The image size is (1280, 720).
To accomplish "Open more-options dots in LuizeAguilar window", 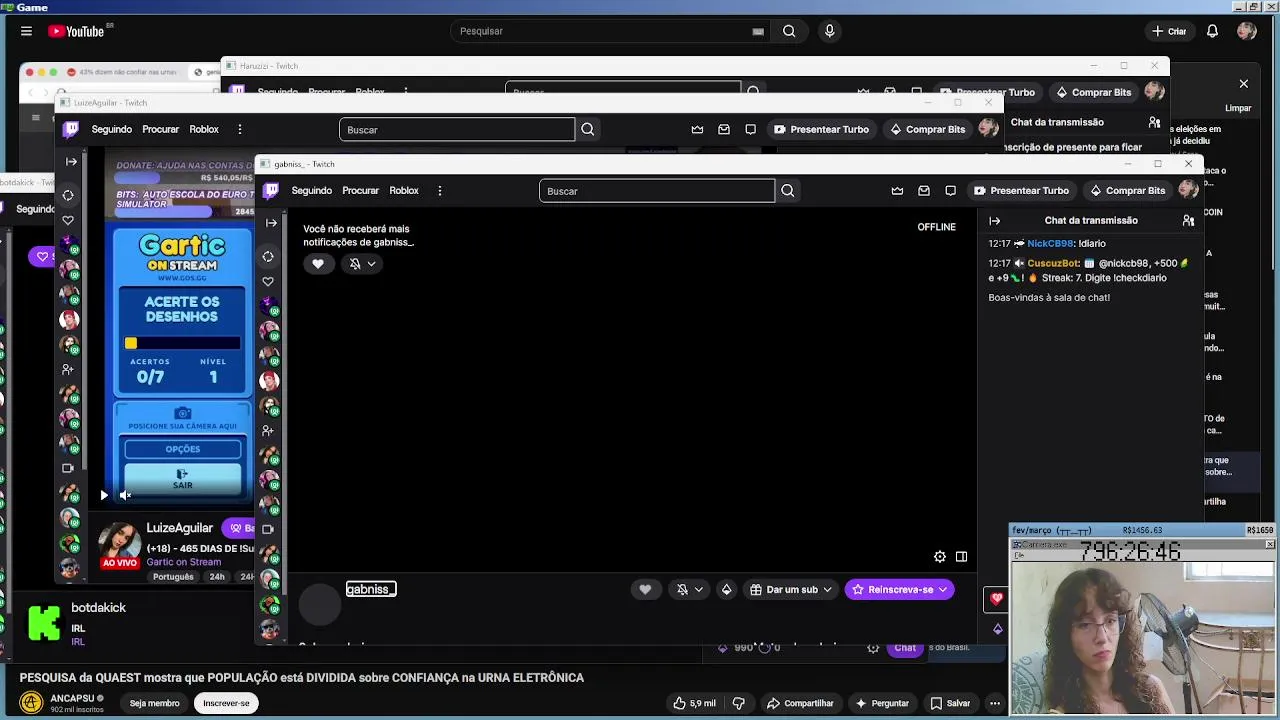I will click(239, 129).
